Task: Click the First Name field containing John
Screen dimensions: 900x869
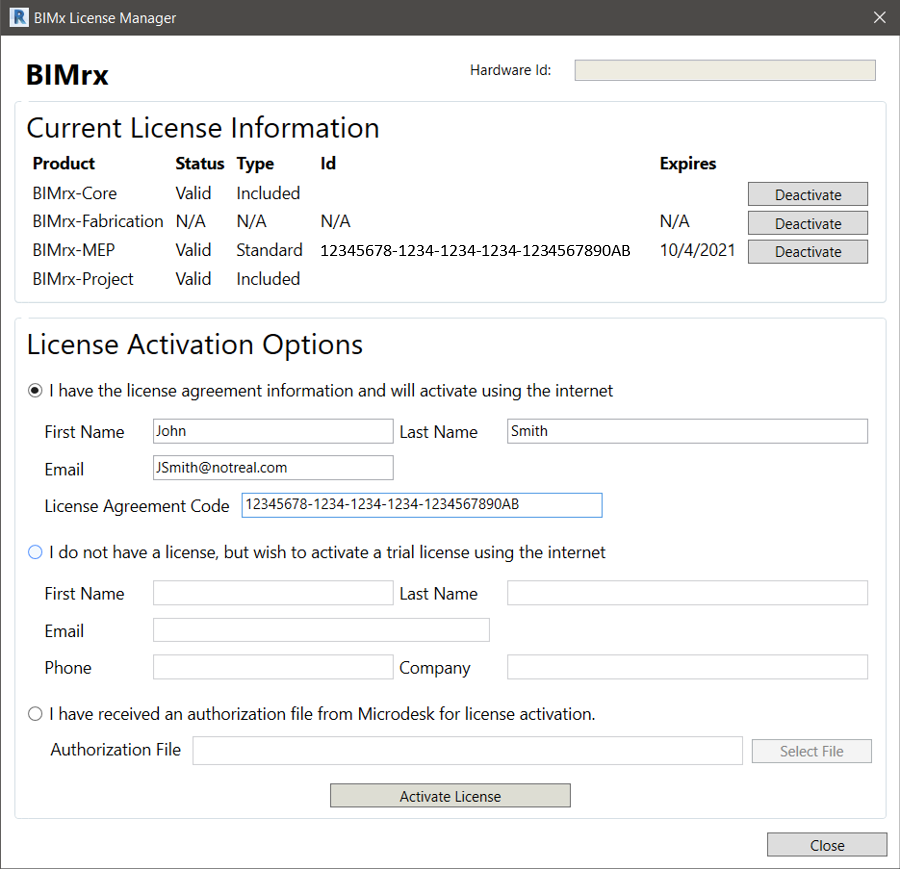Action: (273, 431)
